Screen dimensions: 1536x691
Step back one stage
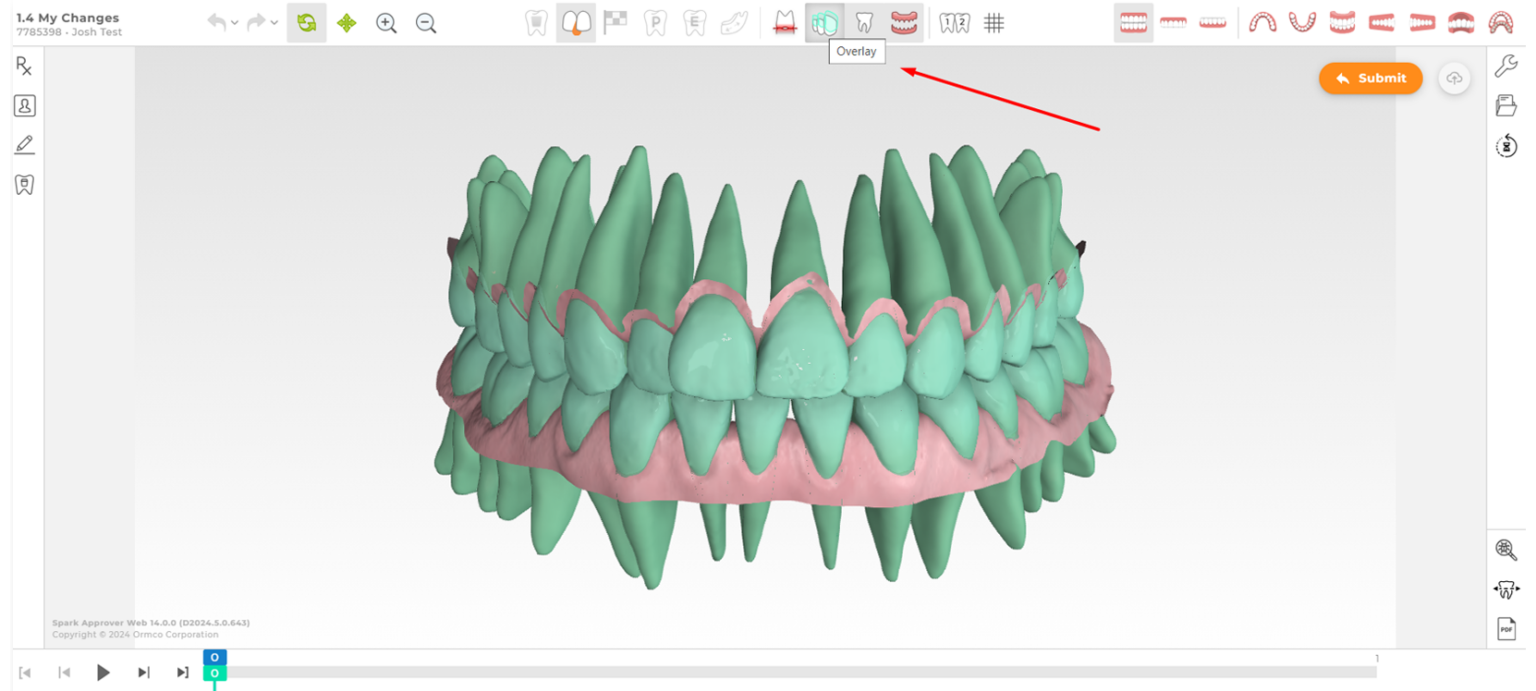click(x=64, y=673)
